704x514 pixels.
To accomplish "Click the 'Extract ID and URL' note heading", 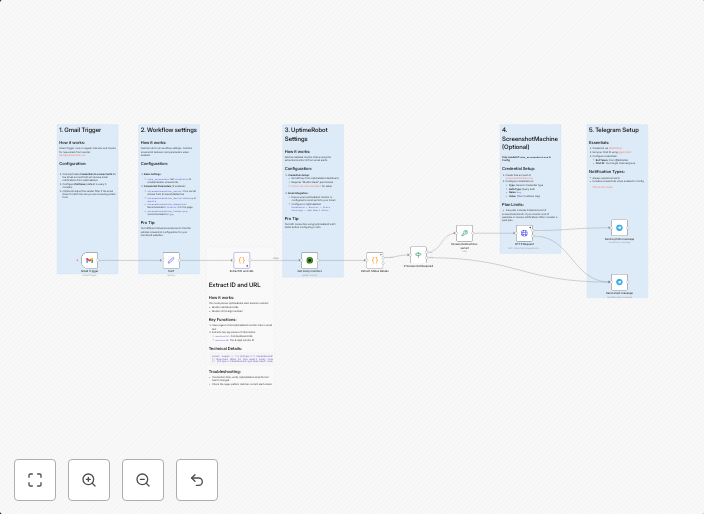I will [x=234, y=285].
